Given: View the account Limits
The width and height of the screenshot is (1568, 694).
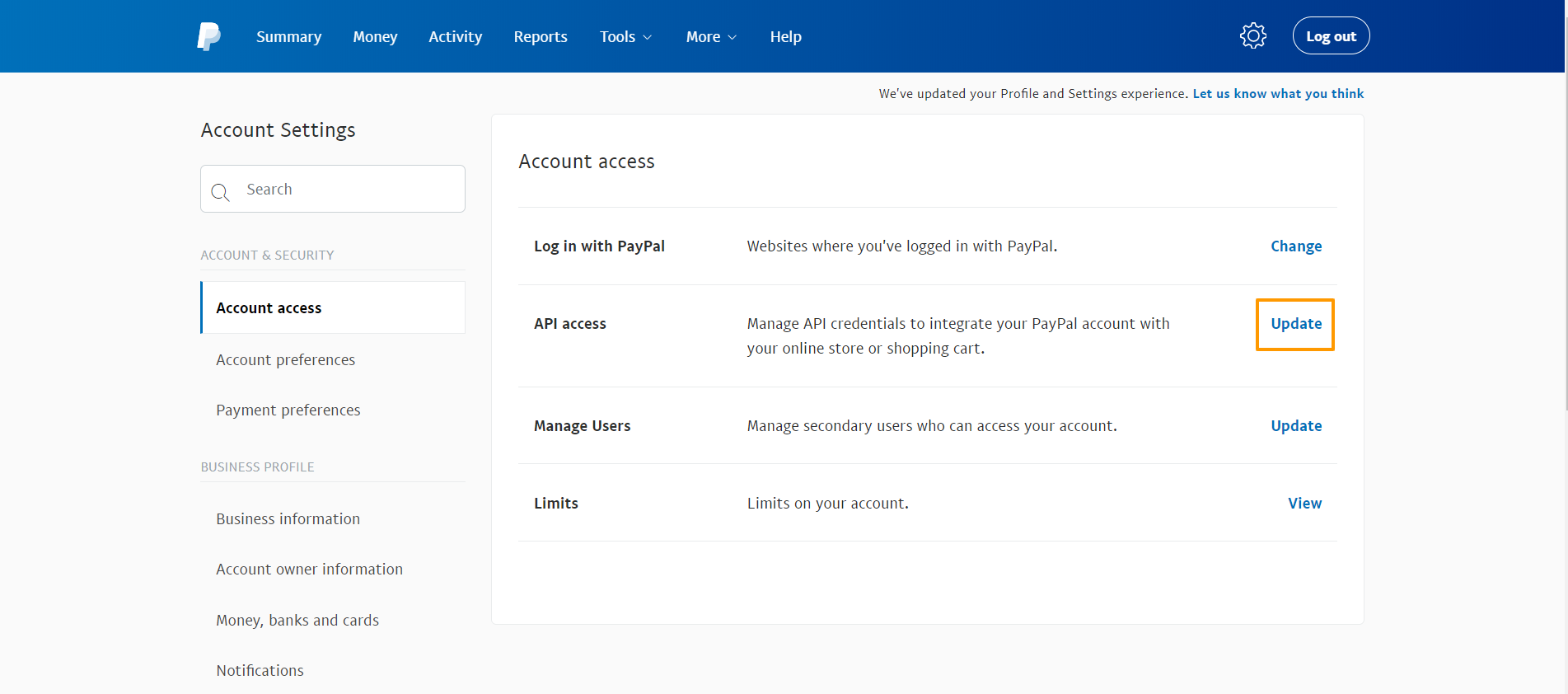Looking at the screenshot, I should tap(1304, 504).
